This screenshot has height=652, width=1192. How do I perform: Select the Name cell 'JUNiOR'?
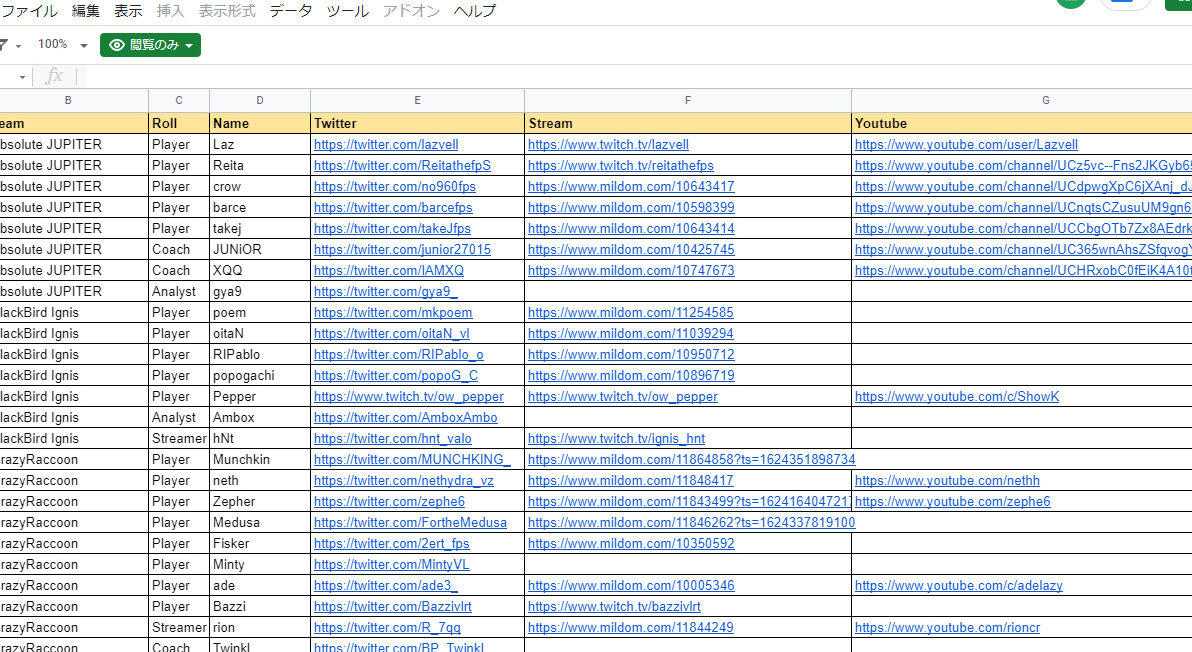pos(260,249)
